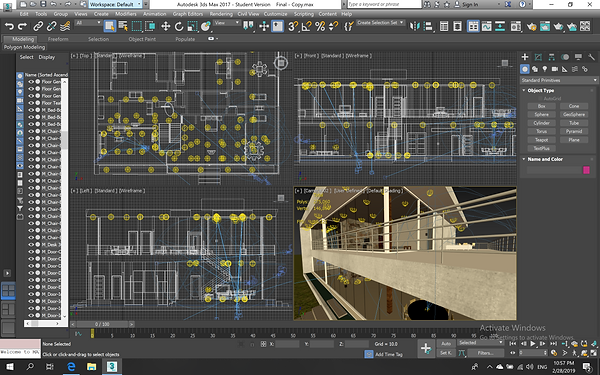Viewport: 600px width, 375px height.
Task: Click the Redo arrow in the main toolbar
Action: [23, 26]
